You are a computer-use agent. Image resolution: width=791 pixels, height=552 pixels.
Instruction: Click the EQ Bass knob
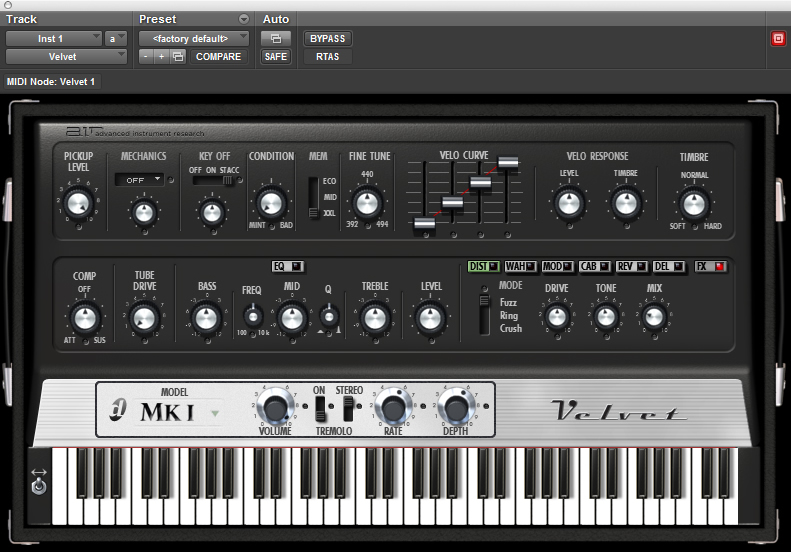click(x=206, y=318)
